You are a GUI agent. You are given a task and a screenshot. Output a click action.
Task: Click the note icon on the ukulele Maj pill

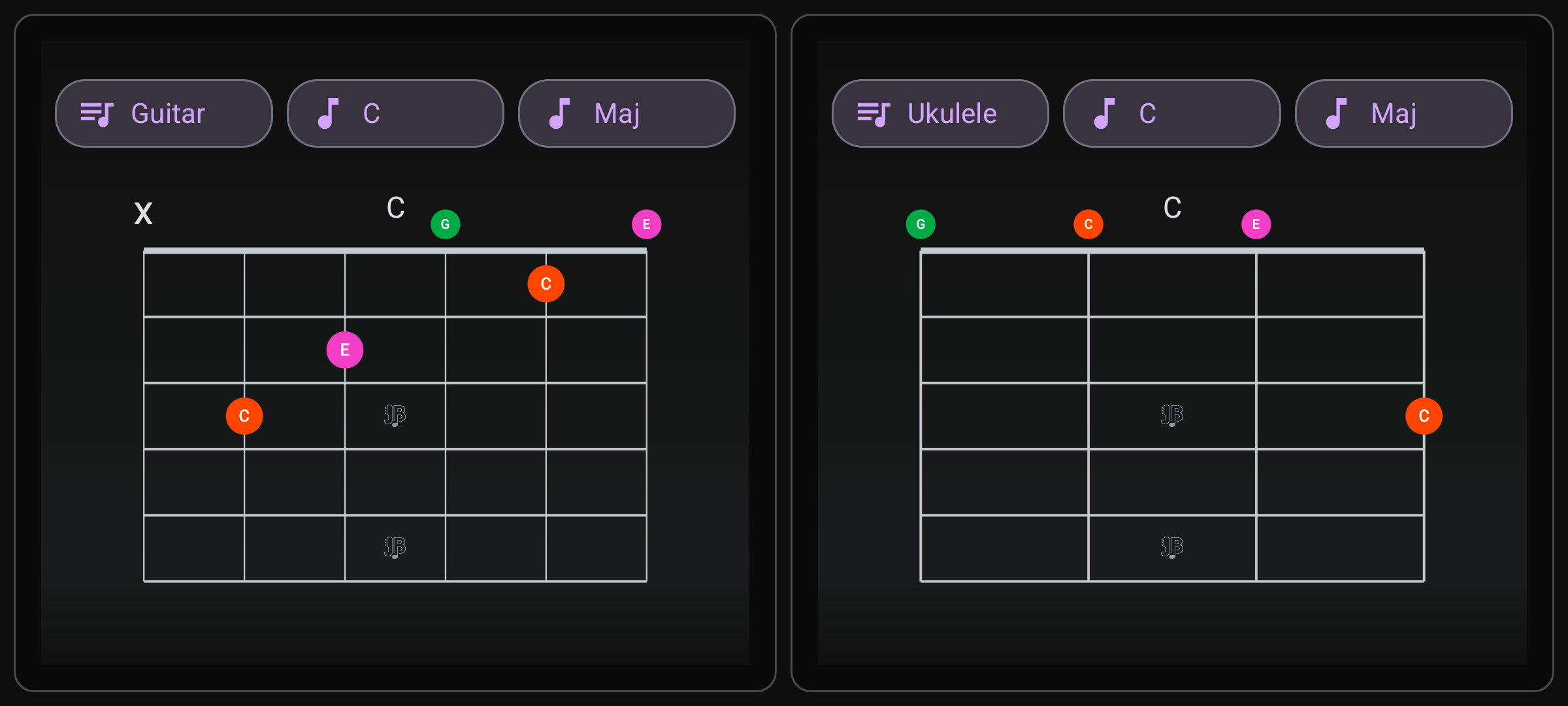click(x=1337, y=112)
